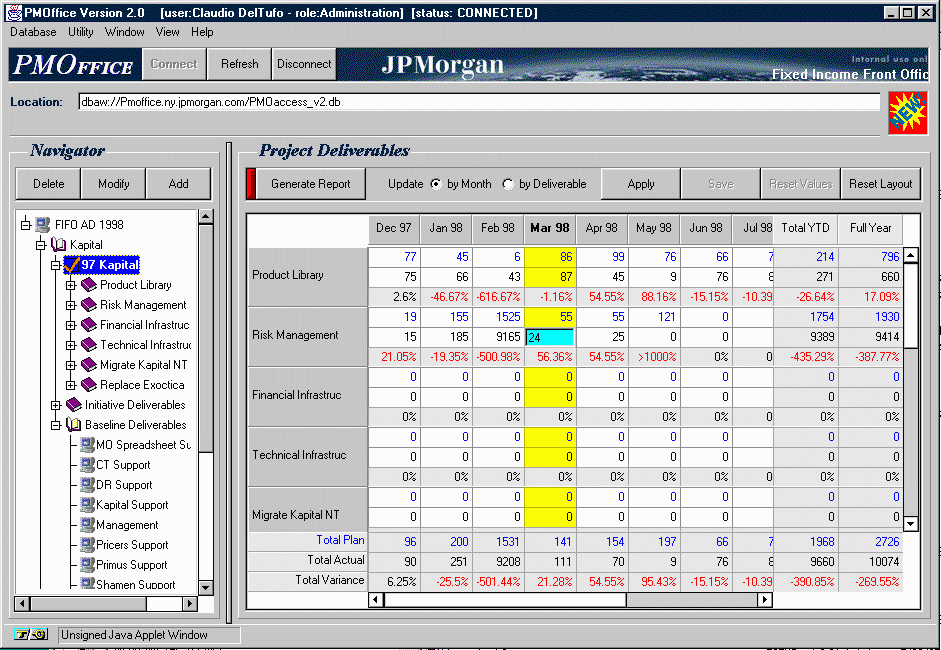Click the Generate Report button
941x650 pixels.
pos(310,184)
